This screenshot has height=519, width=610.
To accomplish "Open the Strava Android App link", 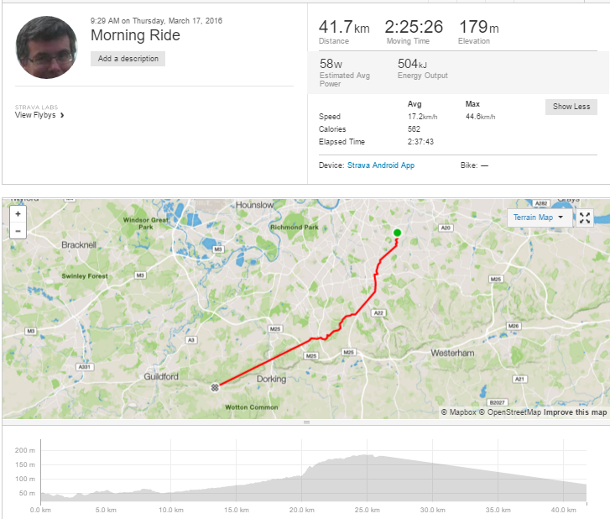I will (x=381, y=165).
